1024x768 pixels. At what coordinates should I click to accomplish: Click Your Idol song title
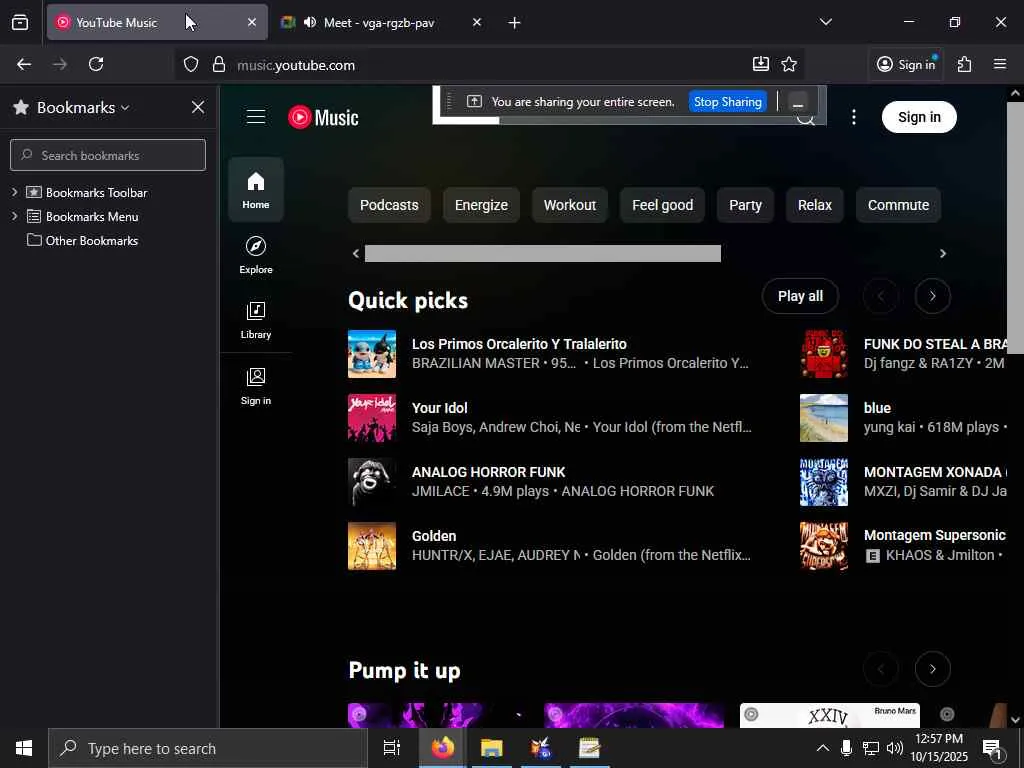[x=440, y=408]
